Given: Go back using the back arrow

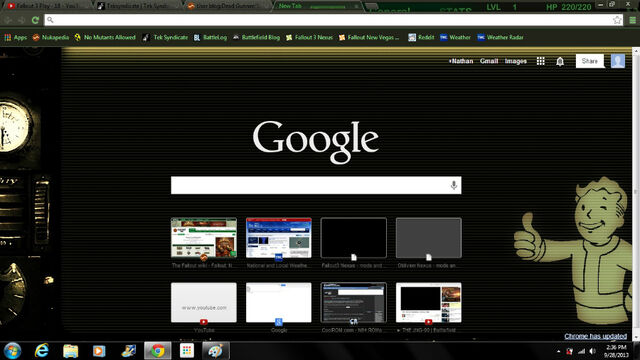Looking at the screenshot, I should (x=8, y=20).
